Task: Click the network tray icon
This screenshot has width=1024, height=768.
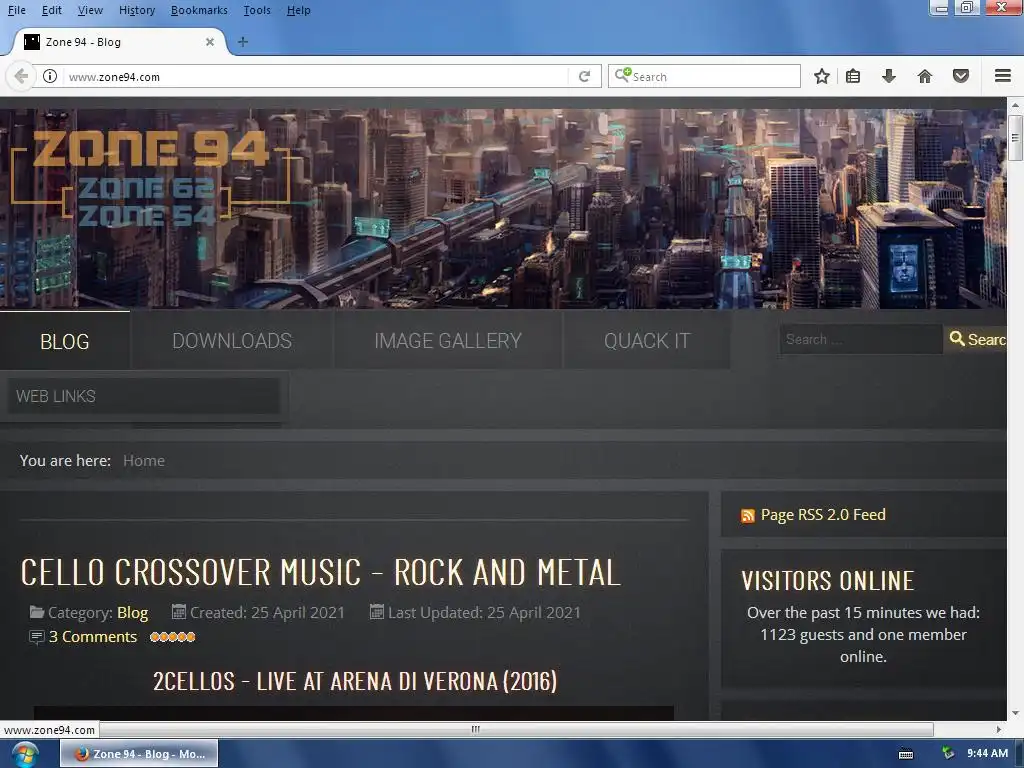Action: (x=948, y=753)
